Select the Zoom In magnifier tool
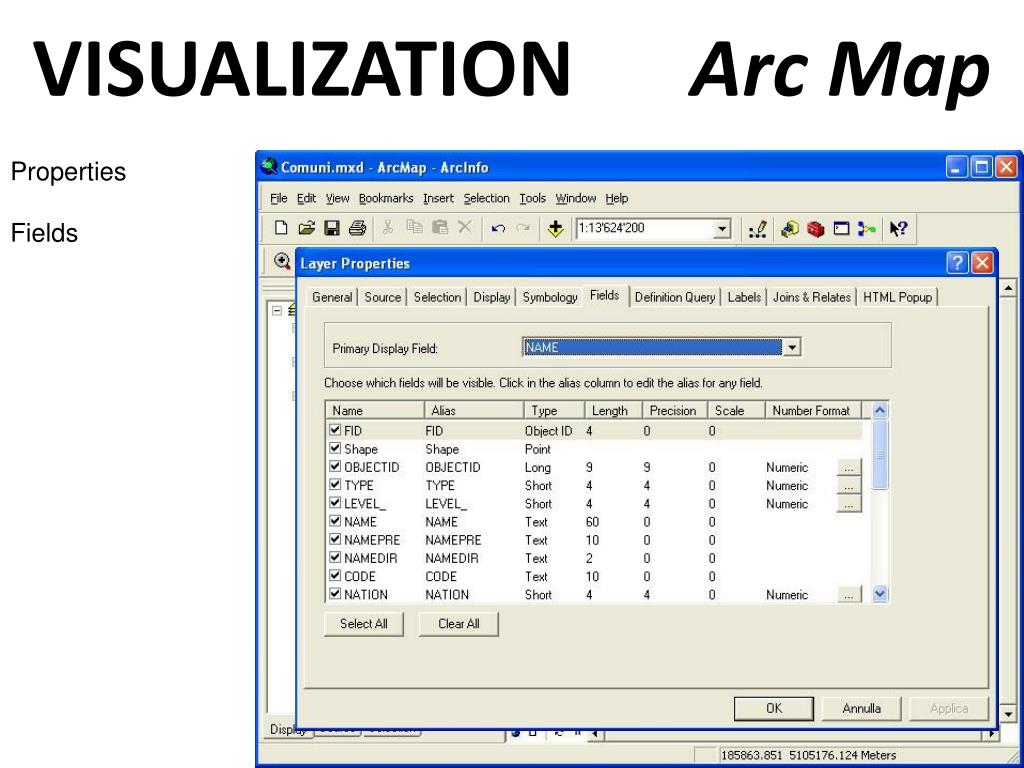1024x768 pixels. pyautogui.click(x=282, y=261)
